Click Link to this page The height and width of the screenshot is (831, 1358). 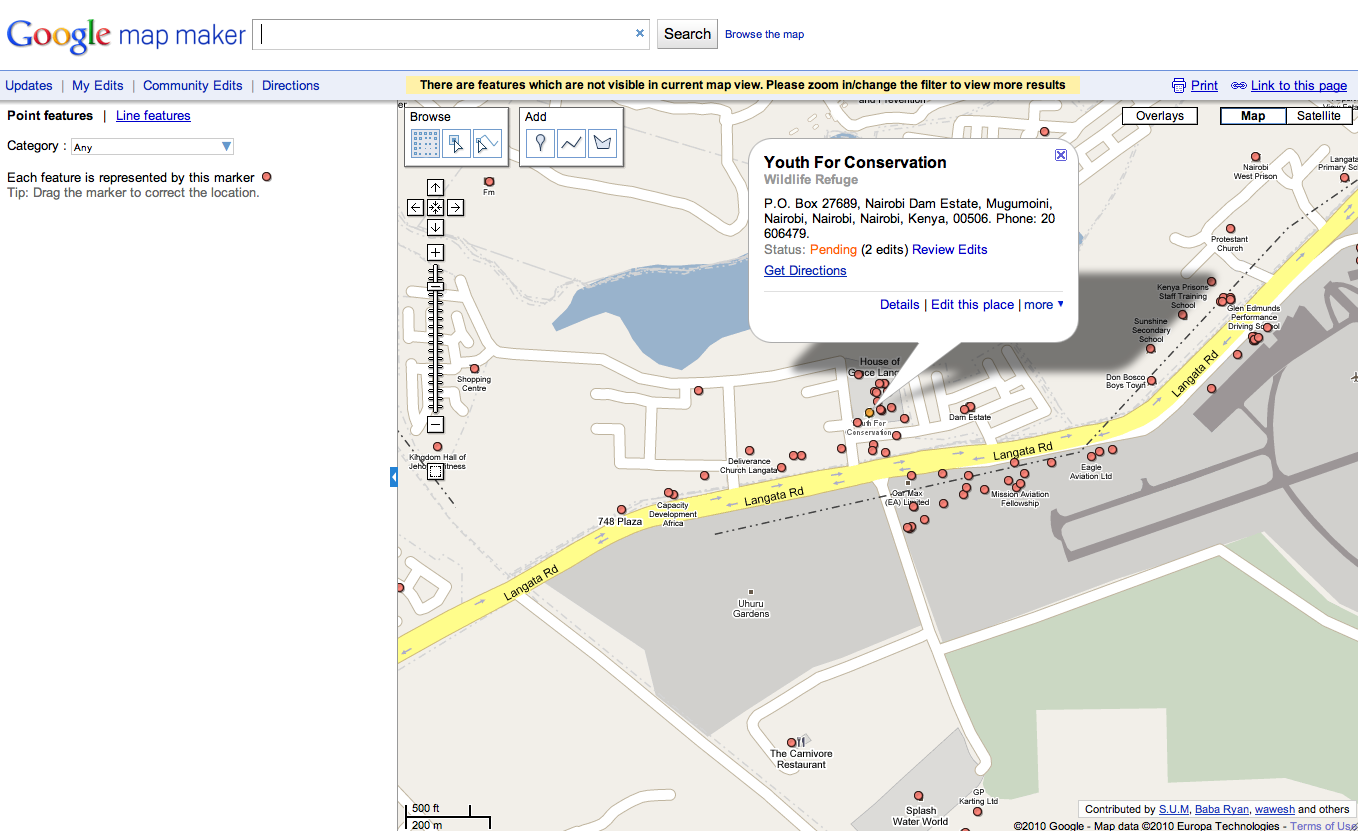(x=1299, y=86)
